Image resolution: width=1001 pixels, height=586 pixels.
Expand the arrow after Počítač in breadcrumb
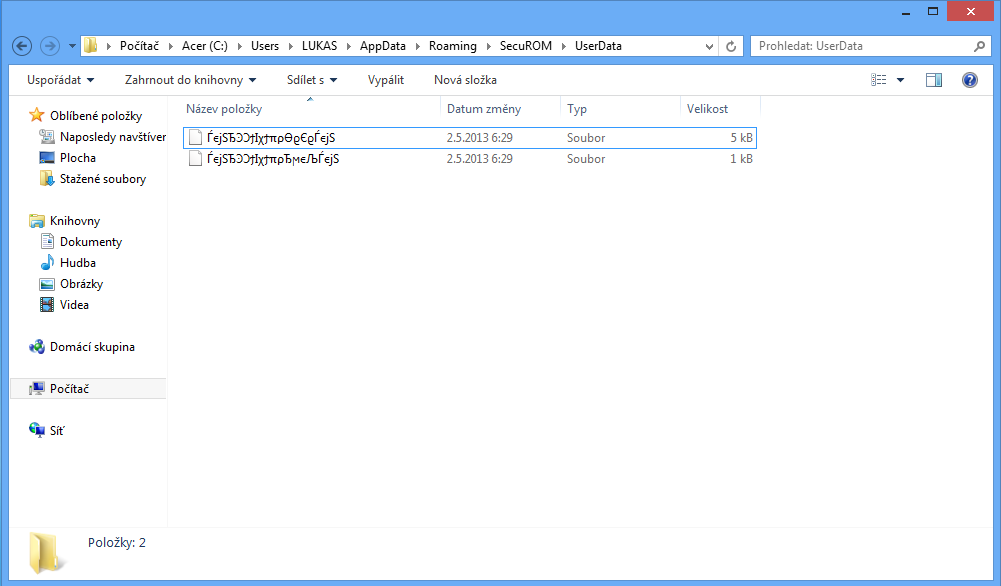pos(170,46)
